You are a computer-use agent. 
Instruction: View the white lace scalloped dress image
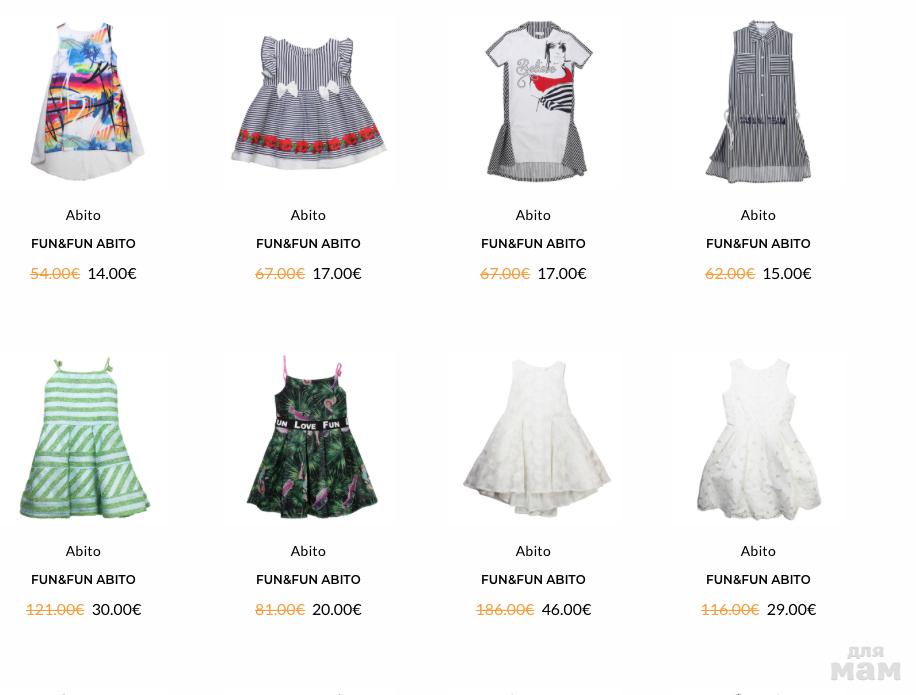pos(759,439)
